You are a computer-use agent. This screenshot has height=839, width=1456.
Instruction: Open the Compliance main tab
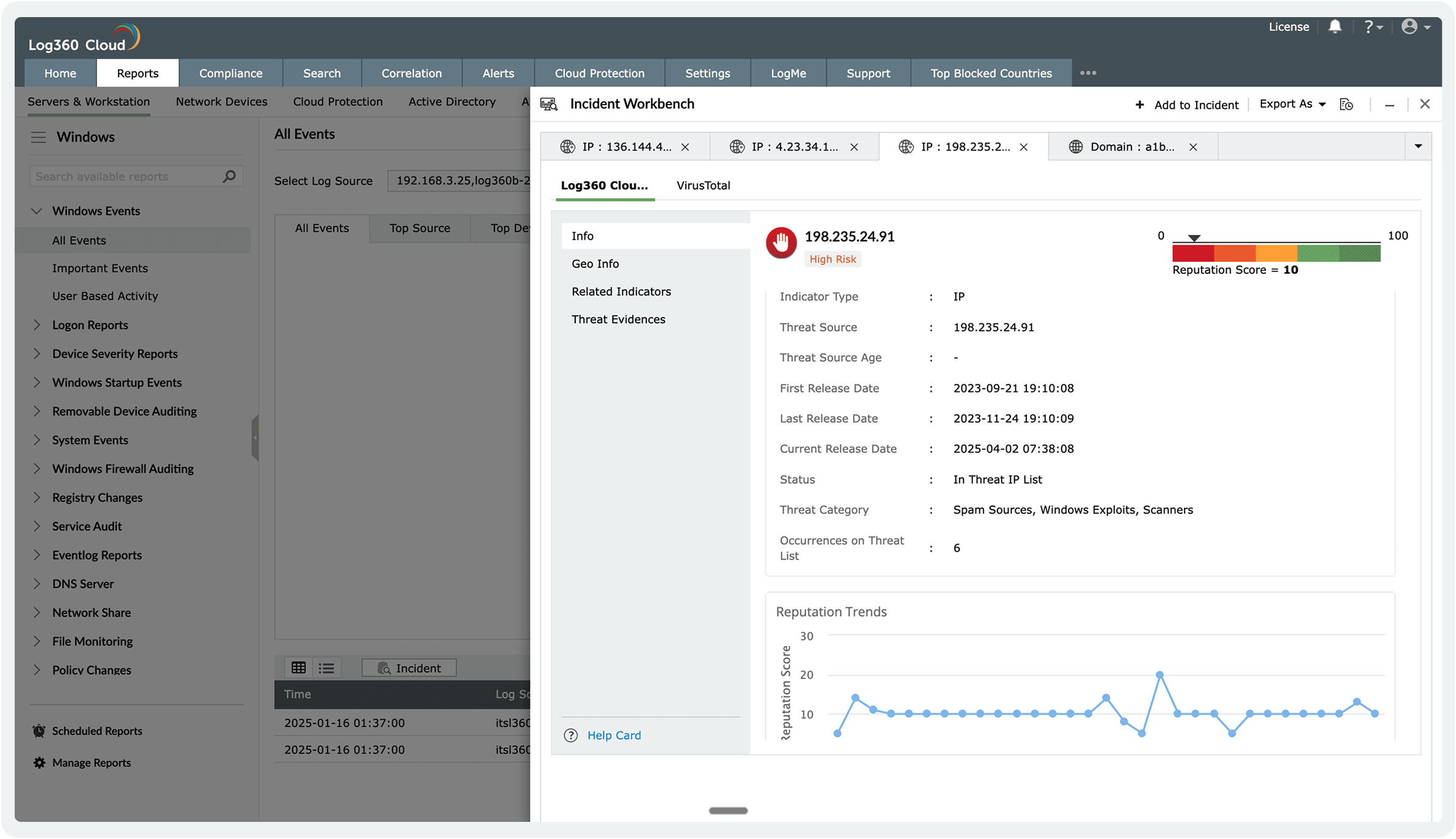pyautogui.click(x=230, y=73)
